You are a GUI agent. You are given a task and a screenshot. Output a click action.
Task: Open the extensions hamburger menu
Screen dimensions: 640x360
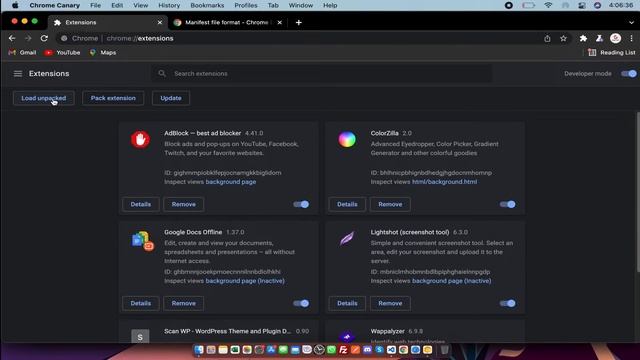click(18, 73)
